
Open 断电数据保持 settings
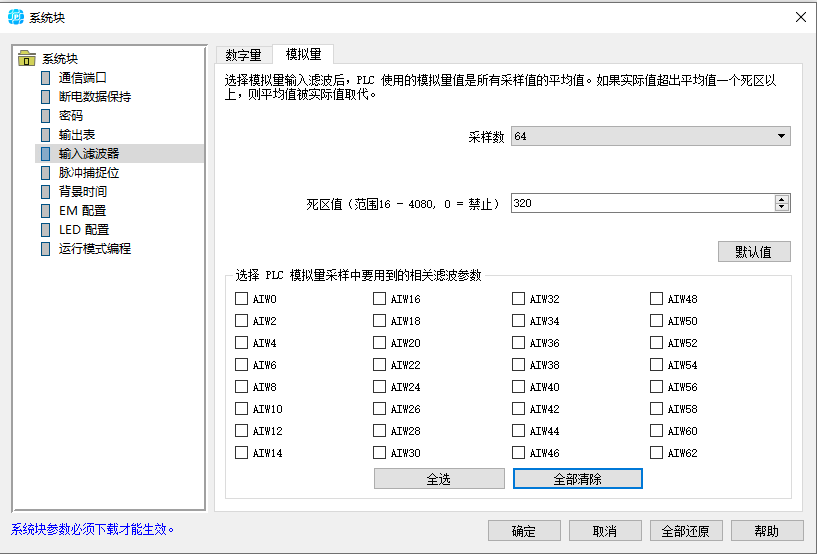pyautogui.click(x=95, y=96)
